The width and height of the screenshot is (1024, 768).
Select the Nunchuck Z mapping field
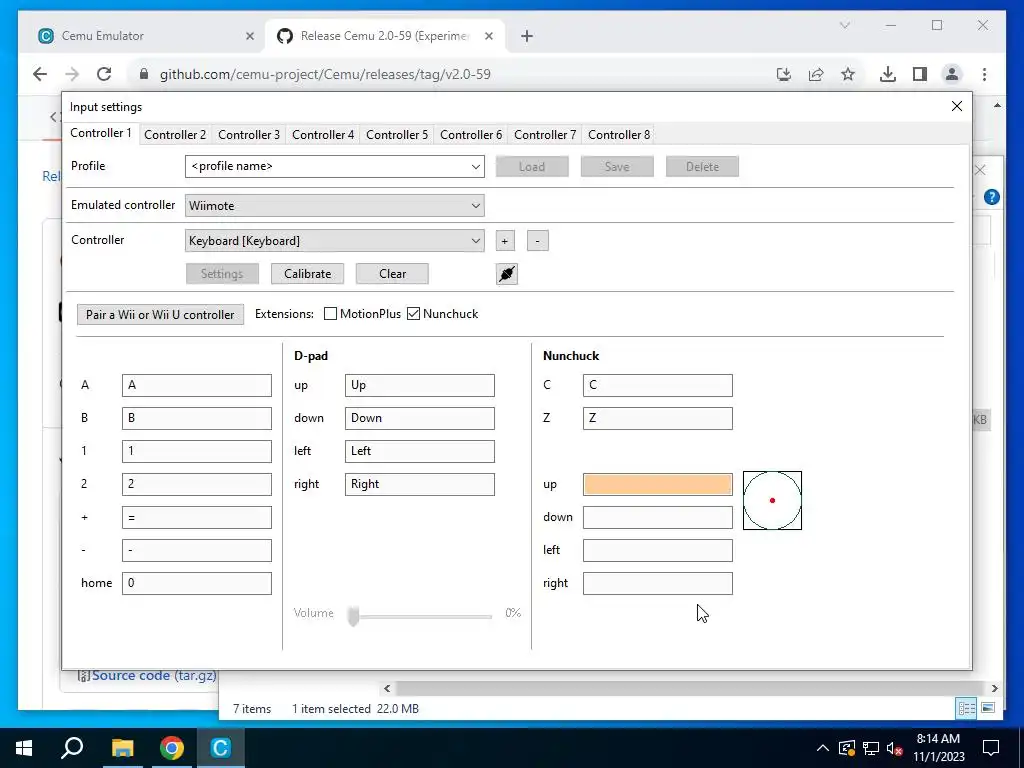pyautogui.click(x=658, y=419)
